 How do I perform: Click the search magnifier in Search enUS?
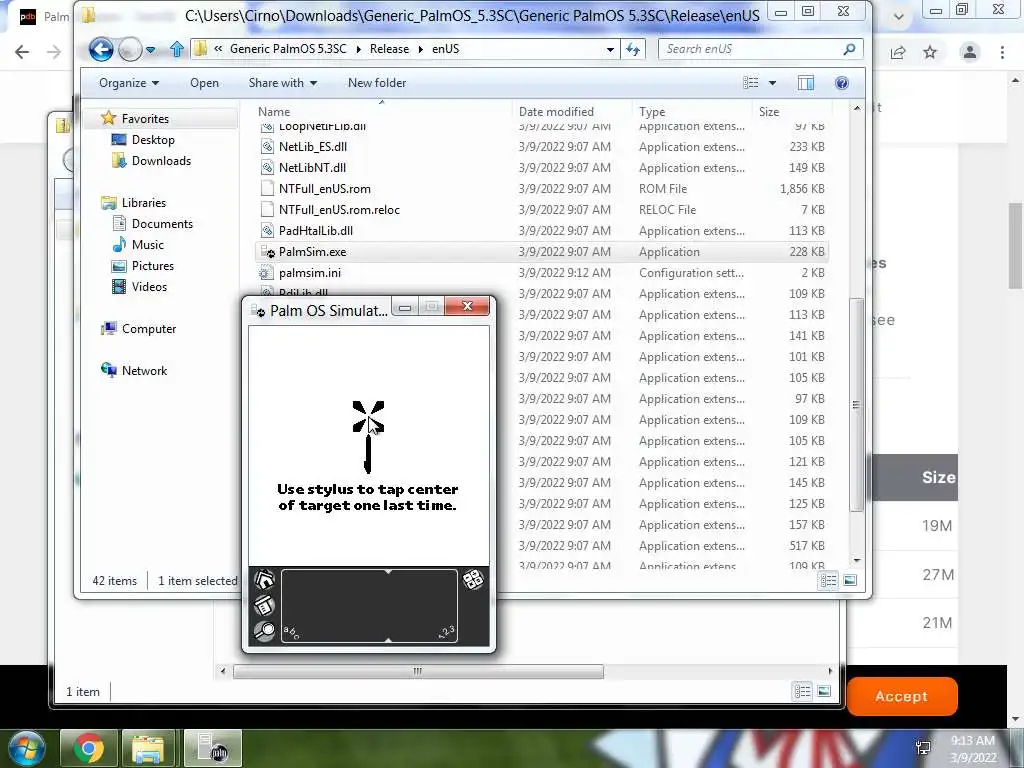[849, 49]
